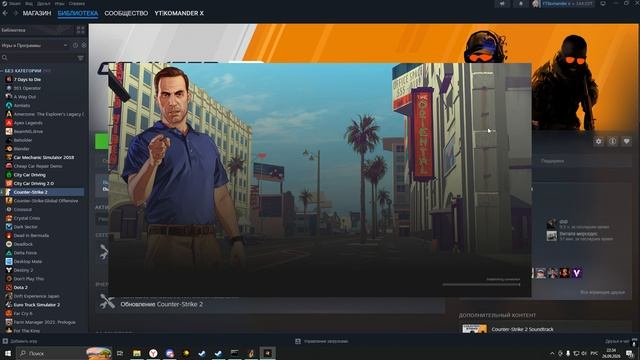Select Crystal Crisis in the list

tap(27, 218)
